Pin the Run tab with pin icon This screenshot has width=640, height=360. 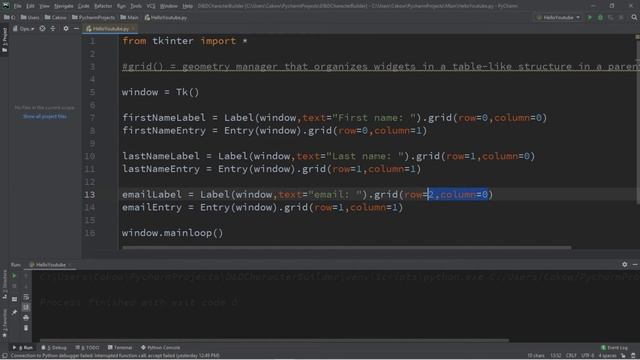(14, 312)
